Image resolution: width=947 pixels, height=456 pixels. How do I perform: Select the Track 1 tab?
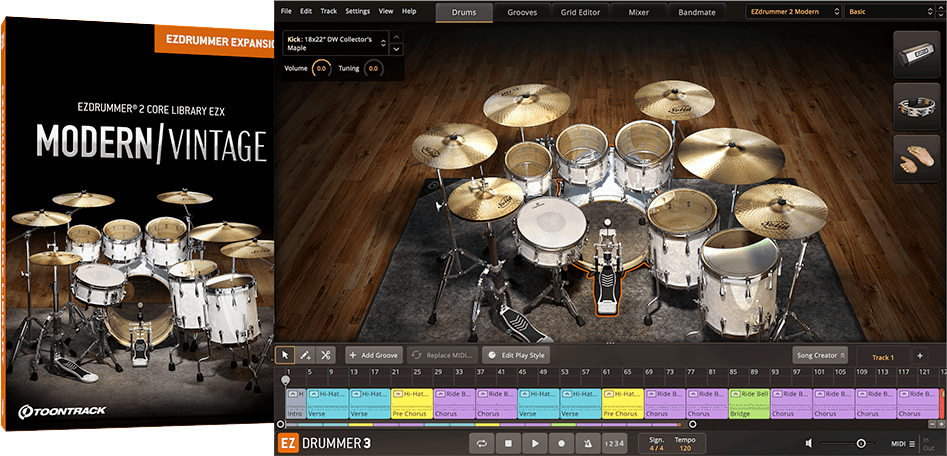(x=883, y=357)
